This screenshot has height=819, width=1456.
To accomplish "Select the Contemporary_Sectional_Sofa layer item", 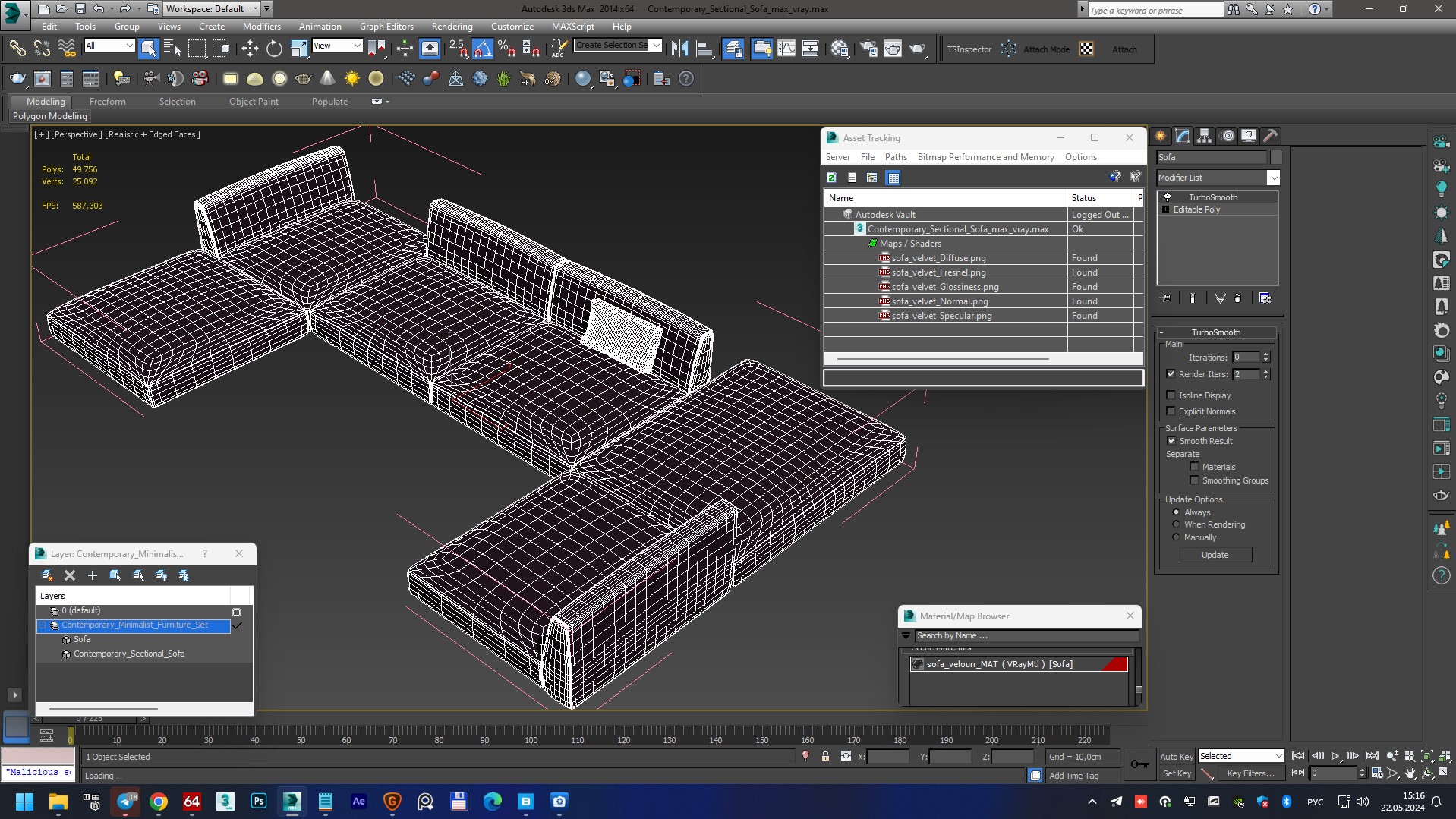I will (x=128, y=654).
